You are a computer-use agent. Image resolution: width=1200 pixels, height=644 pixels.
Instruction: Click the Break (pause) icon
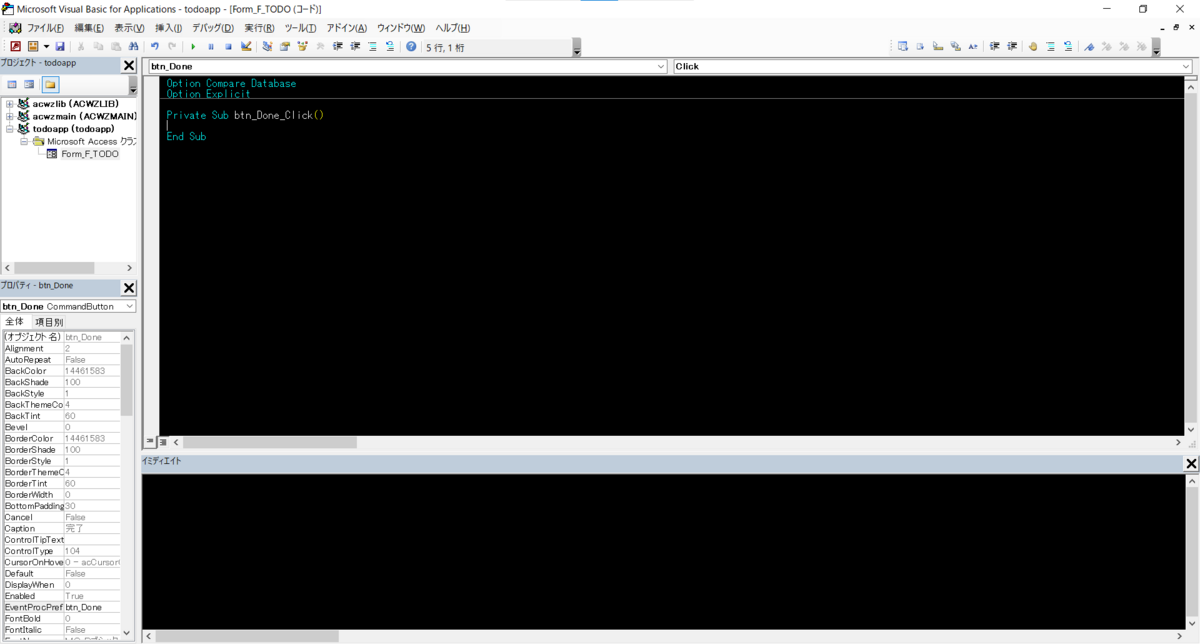211,46
